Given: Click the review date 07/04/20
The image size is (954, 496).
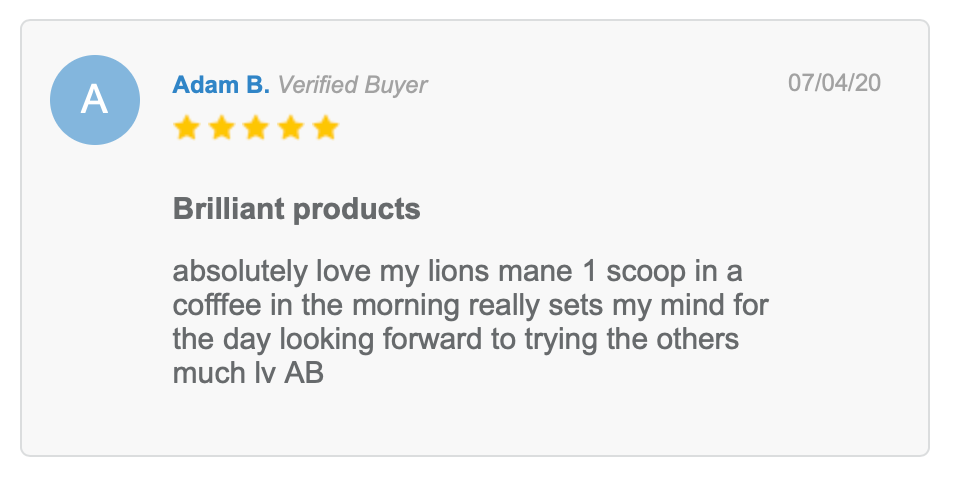Looking at the screenshot, I should tap(834, 82).
